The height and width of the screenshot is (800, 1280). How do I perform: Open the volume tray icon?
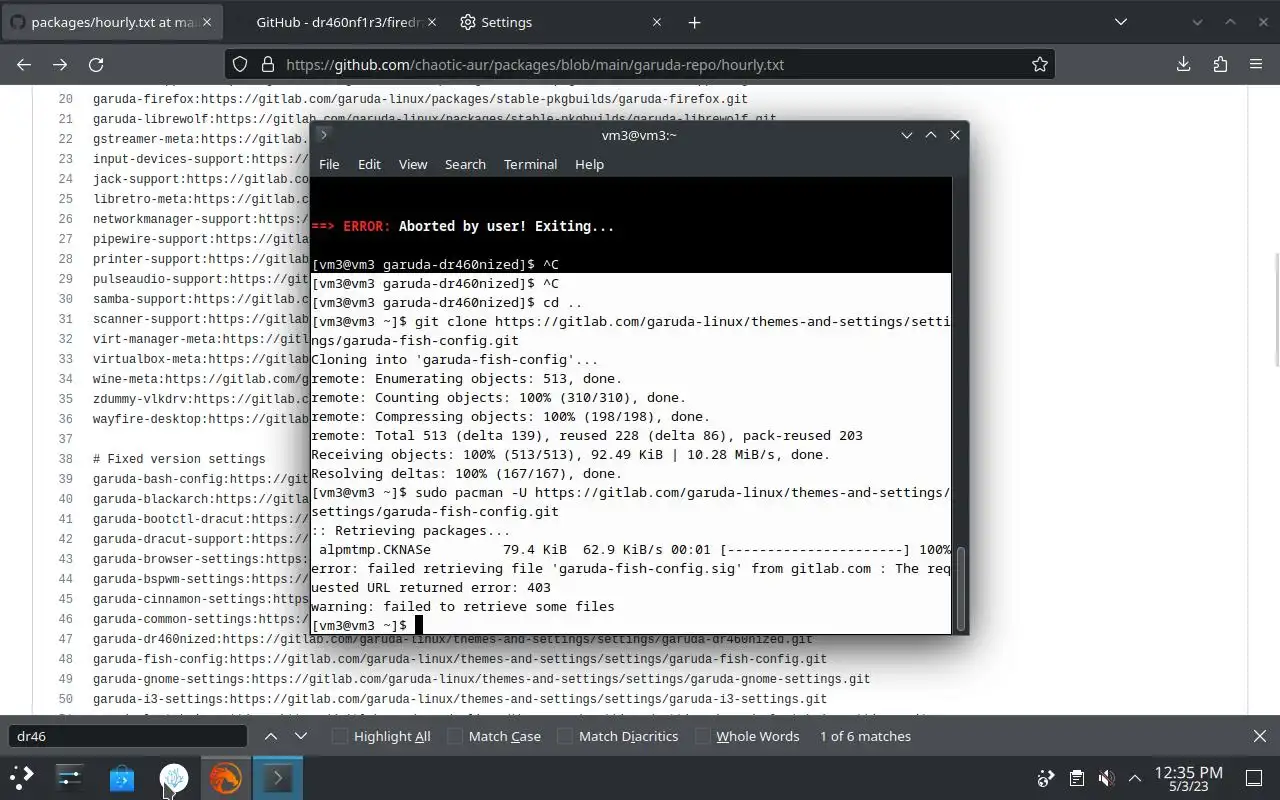pos(1106,777)
